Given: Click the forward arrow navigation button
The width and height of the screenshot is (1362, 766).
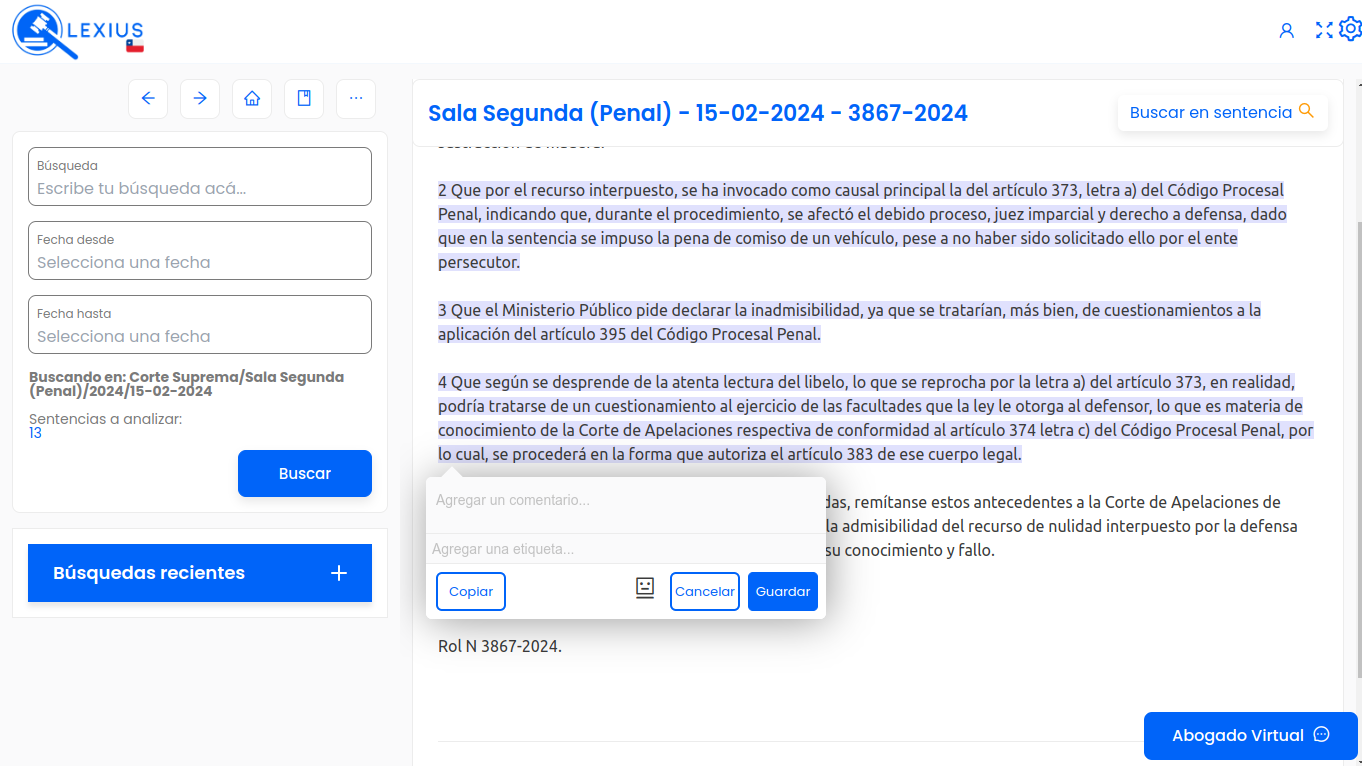Looking at the screenshot, I should coord(200,98).
